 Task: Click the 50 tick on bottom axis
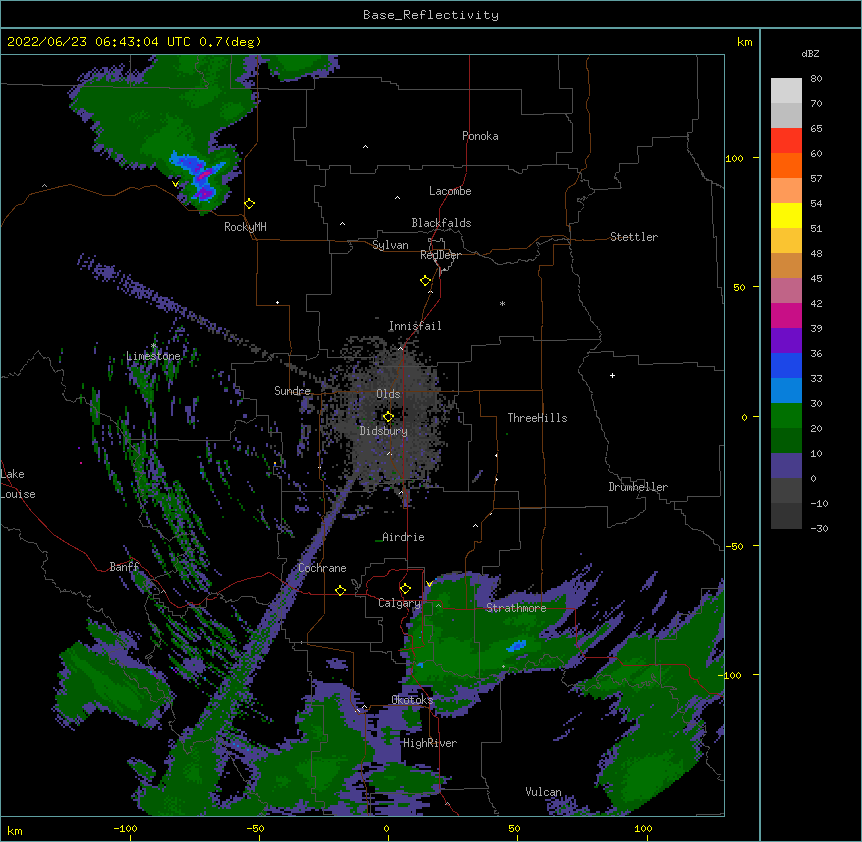pyautogui.click(x=514, y=828)
